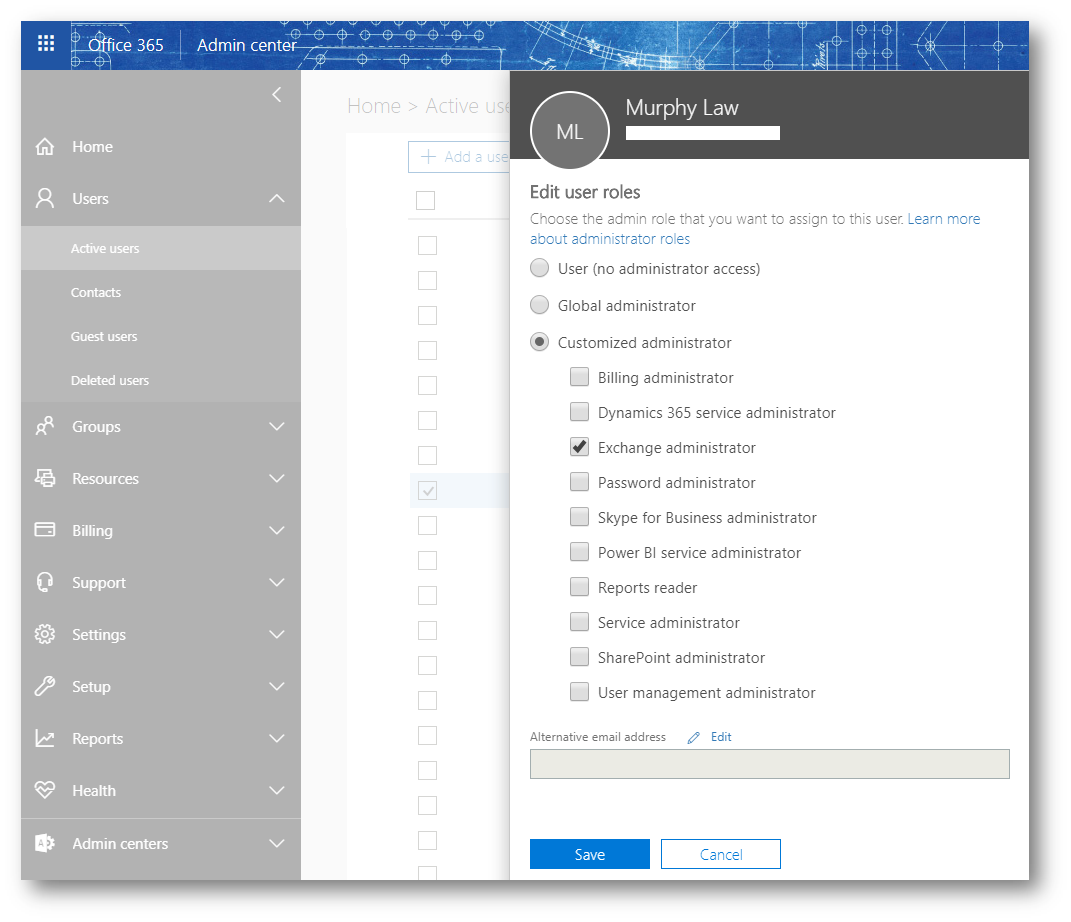Collapse the navigation pane with the left chevron
This screenshot has height=922, width=1071.
point(277,95)
